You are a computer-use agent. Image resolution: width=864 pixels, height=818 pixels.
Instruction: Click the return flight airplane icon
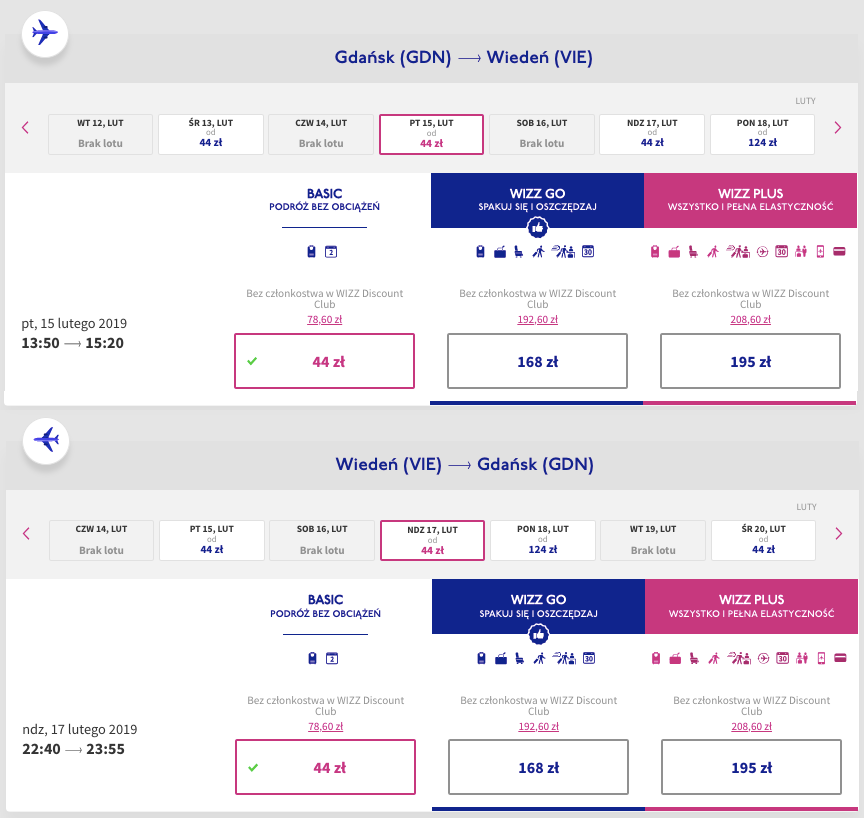coord(45,438)
